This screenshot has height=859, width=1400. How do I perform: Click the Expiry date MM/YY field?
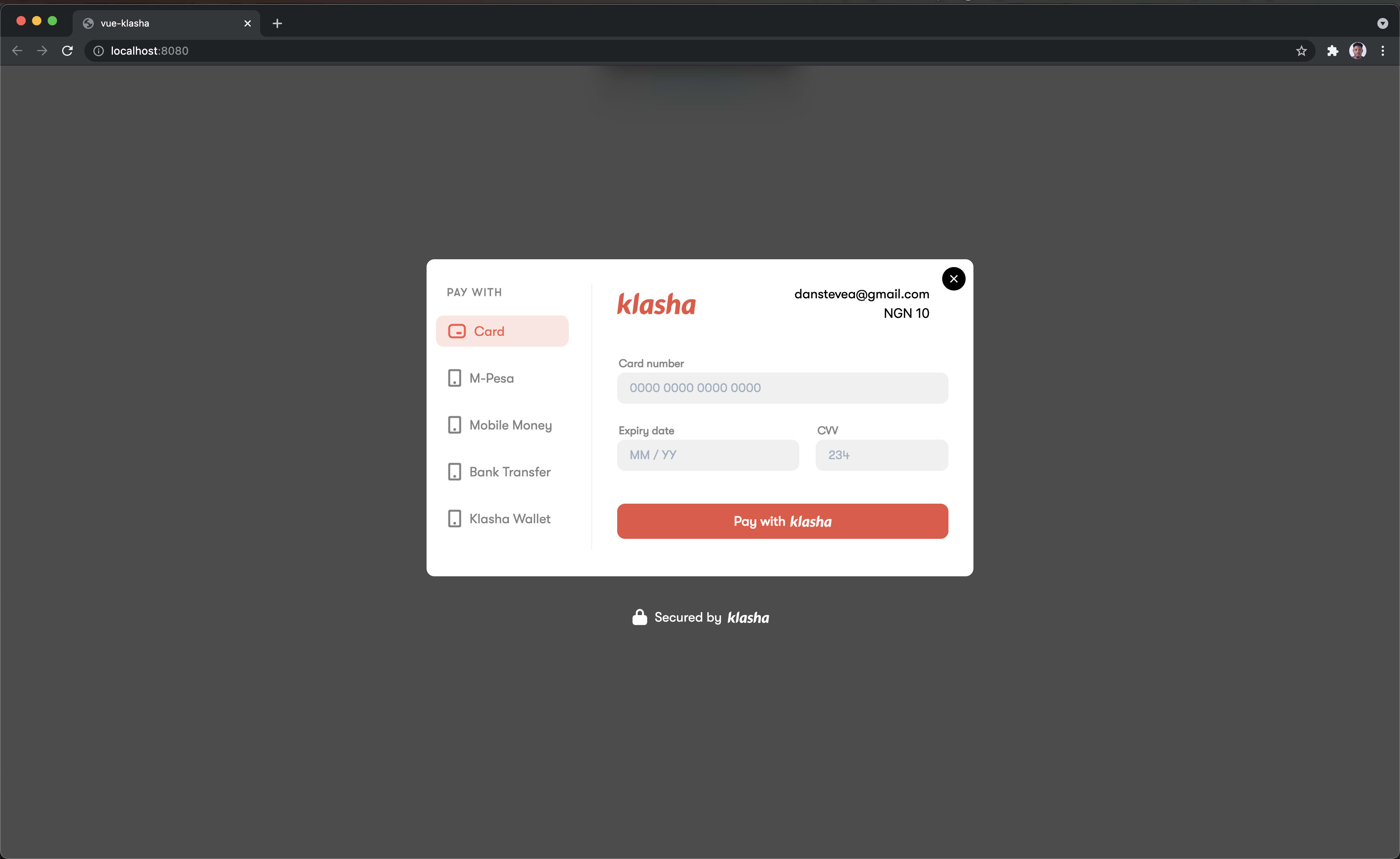click(x=708, y=455)
